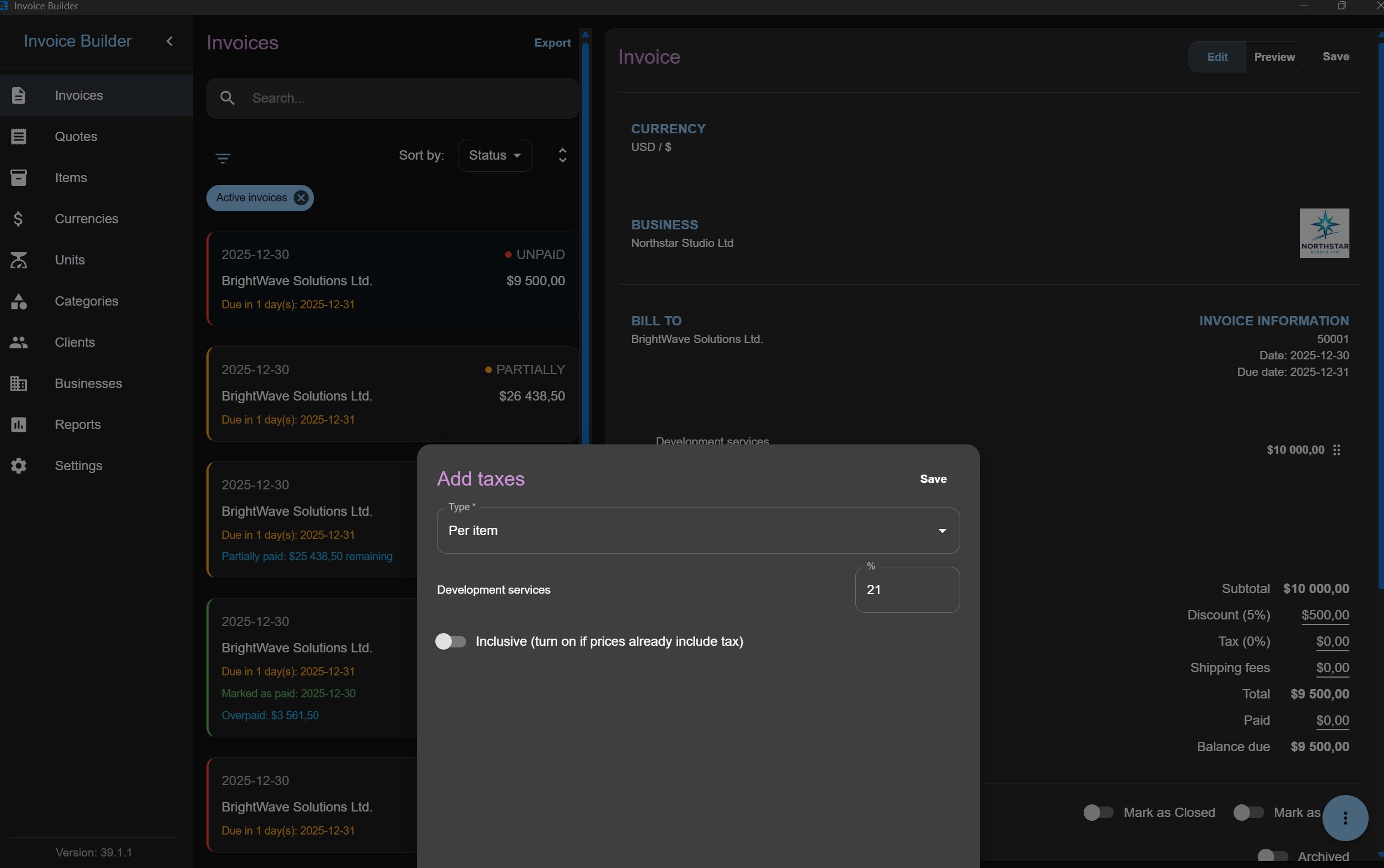Switch to the Preview tab

click(1274, 57)
